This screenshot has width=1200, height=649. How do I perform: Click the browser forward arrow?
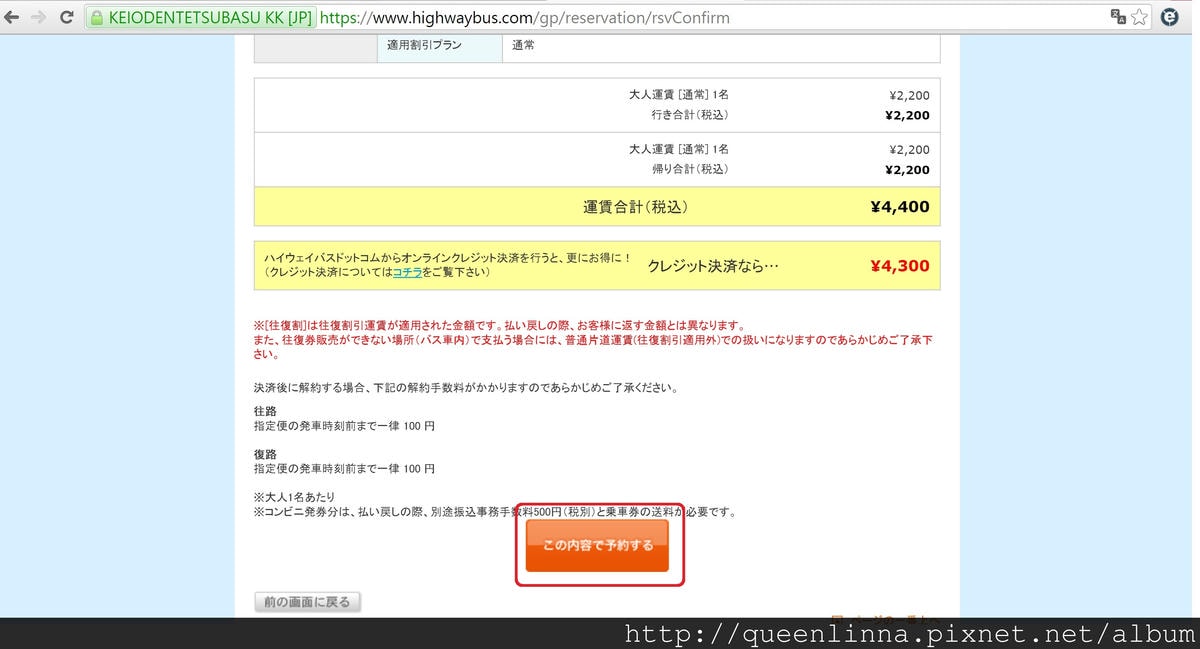click(x=39, y=18)
